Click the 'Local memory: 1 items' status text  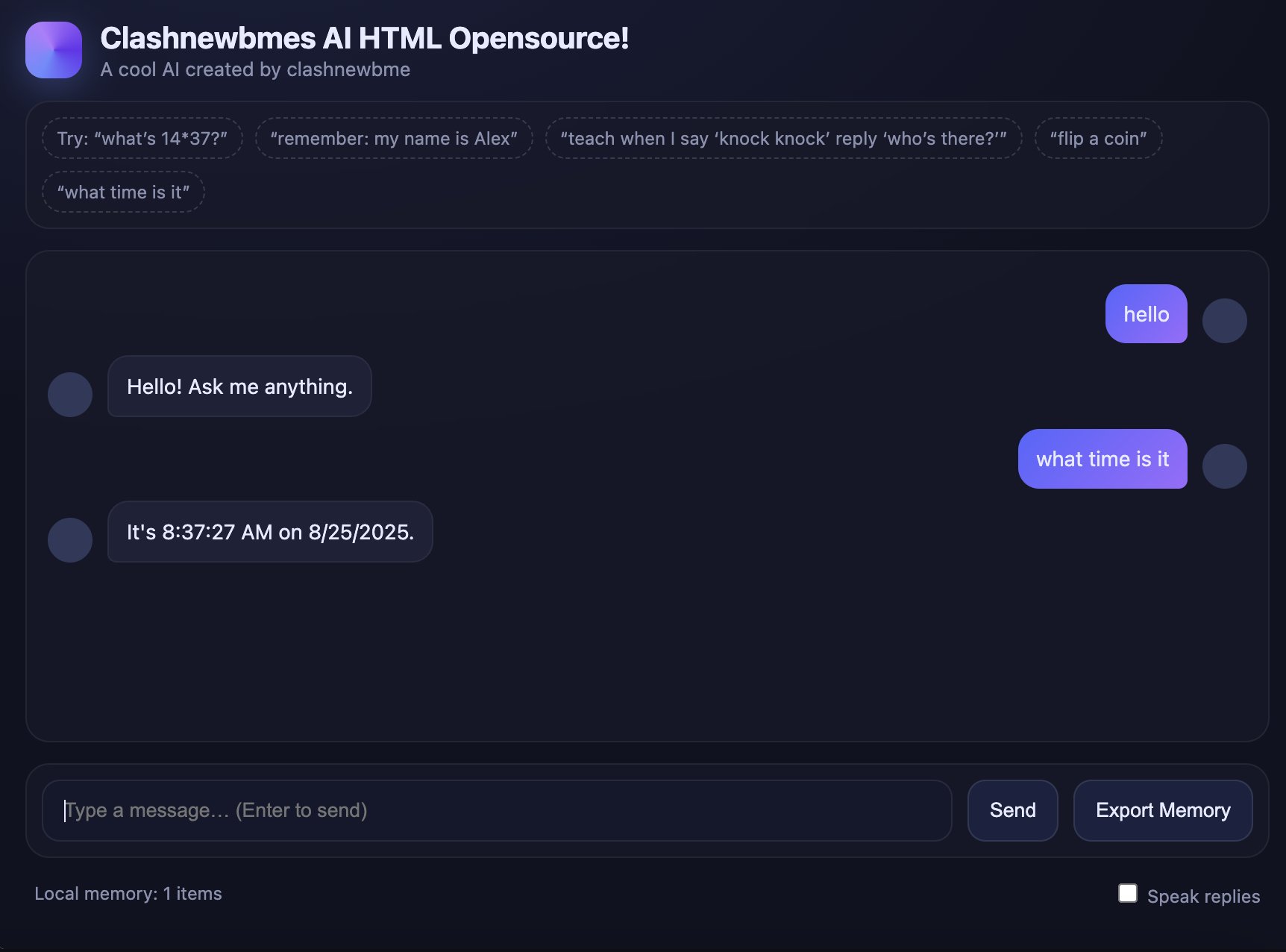(128, 893)
